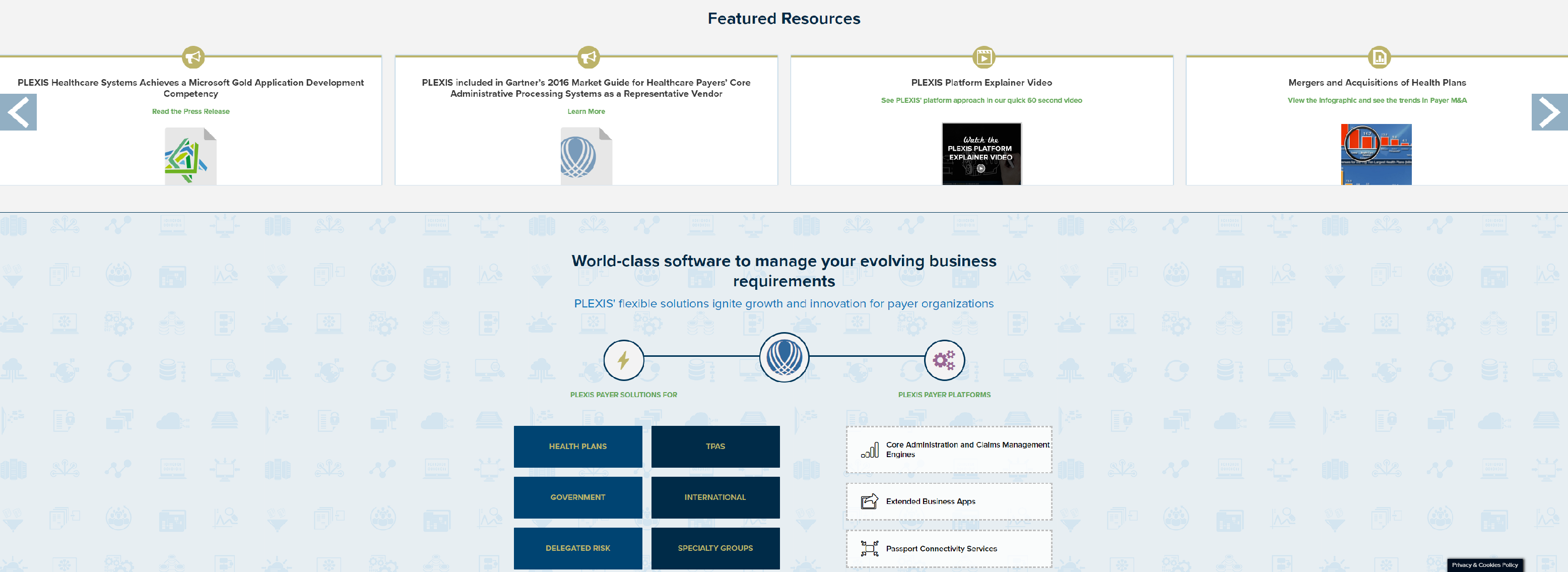Click the World-class software heading
Image resolution: width=1568 pixels, height=572 pixels.
point(784,271)
